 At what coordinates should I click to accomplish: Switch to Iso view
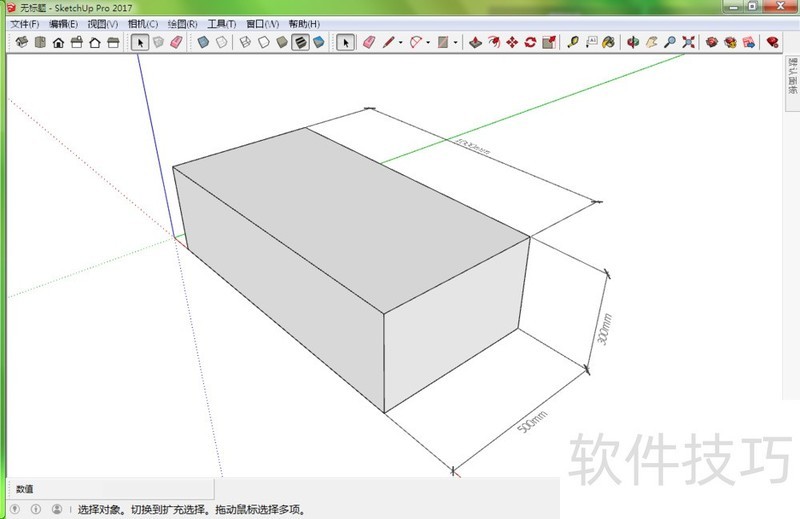pyautogui.click(x=21, y=42)
